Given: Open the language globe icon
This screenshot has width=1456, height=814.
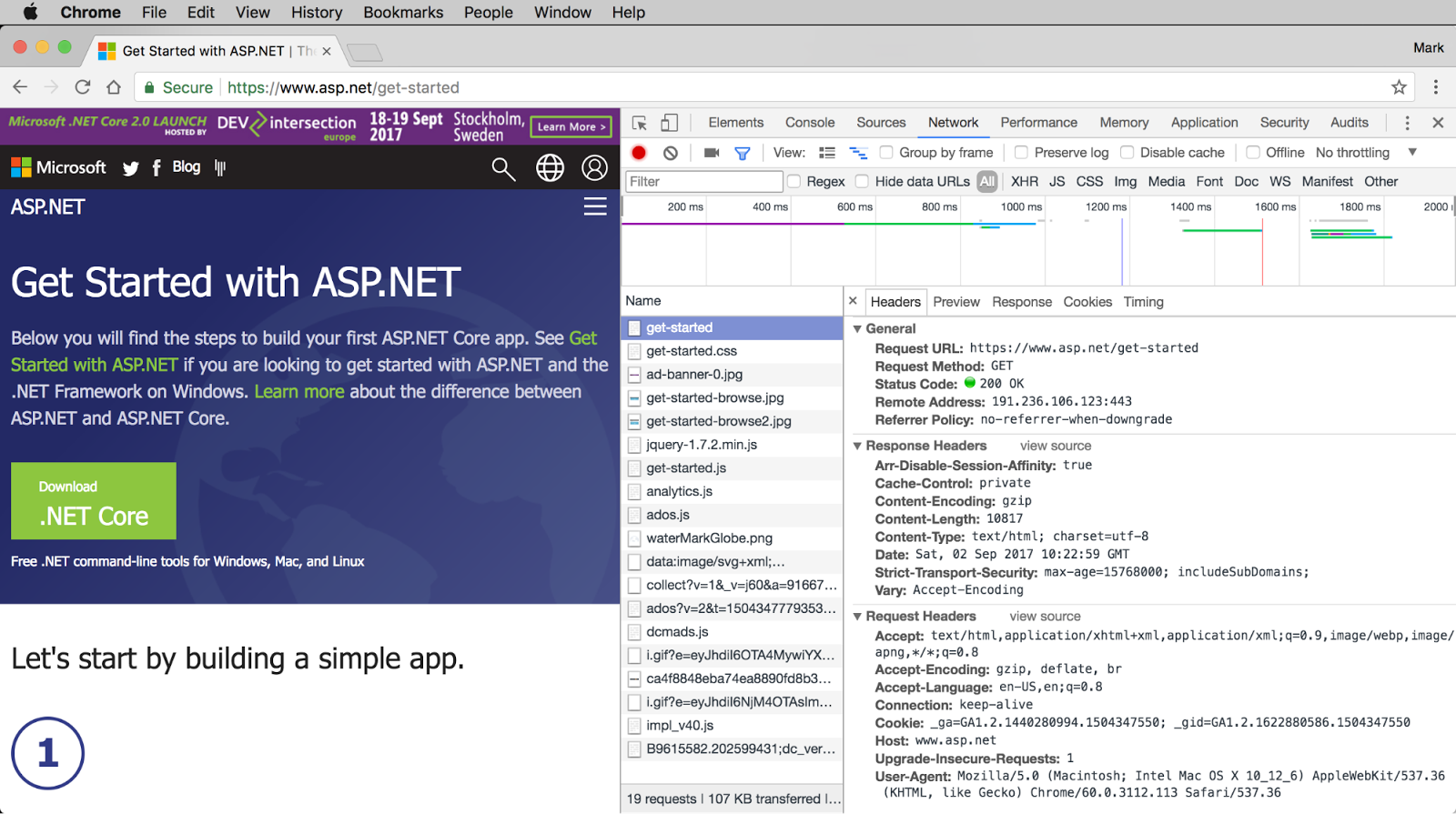Looking at the screenshot, I should click(x=550, y=168).
